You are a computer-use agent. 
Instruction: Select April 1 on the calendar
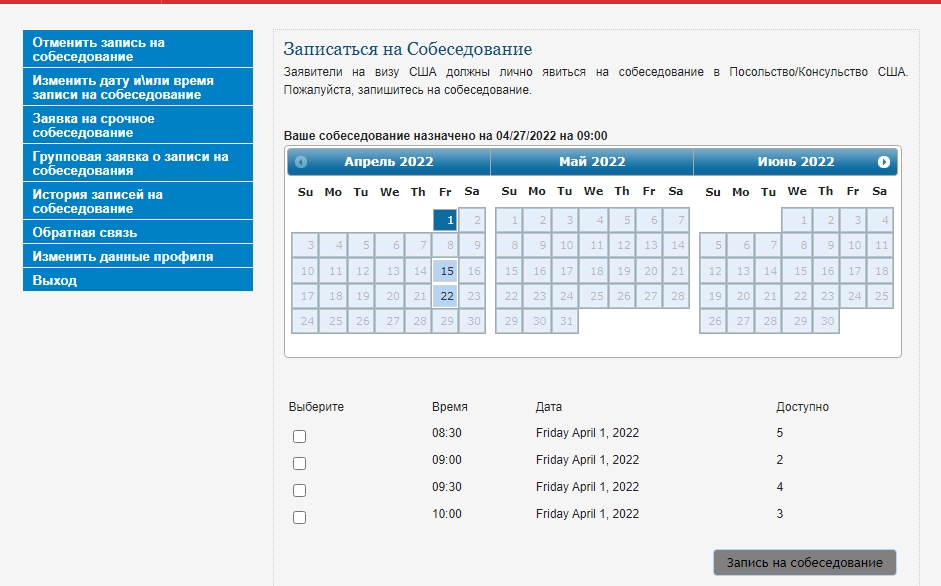[x=445, y=220]
